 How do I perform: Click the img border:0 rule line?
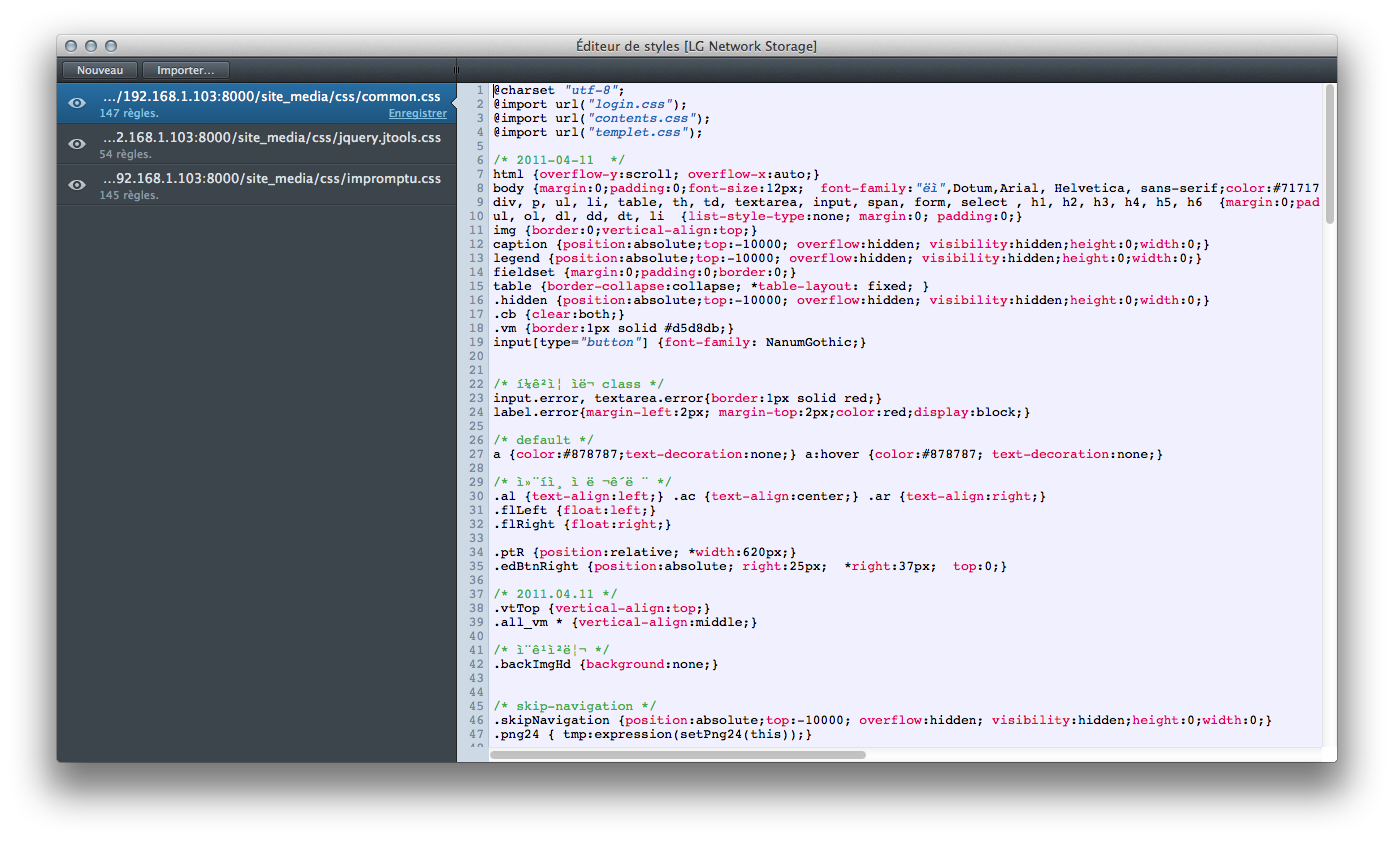pyautogui.click(x=626, y=230)
